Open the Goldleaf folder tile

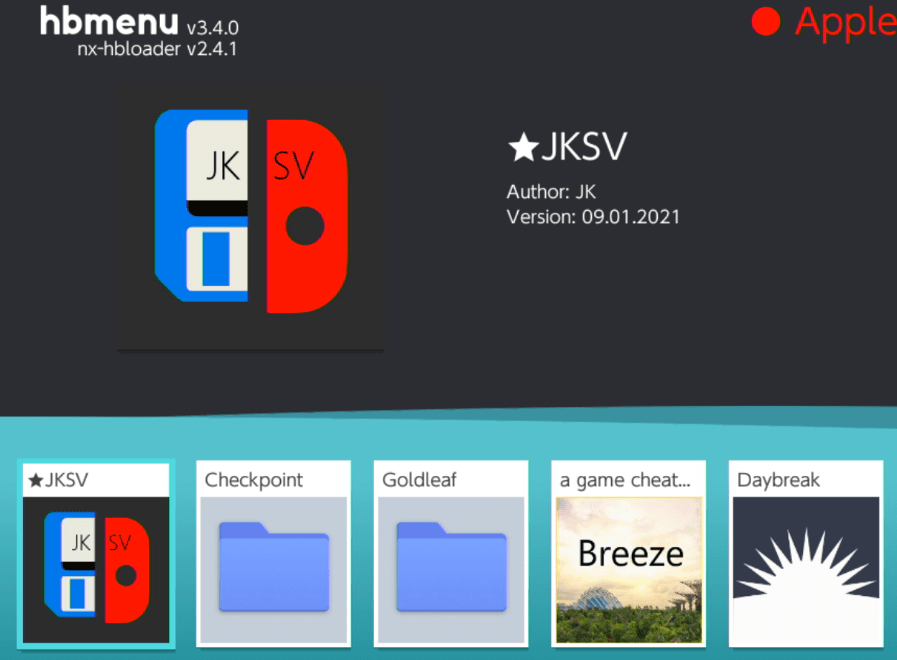click(451, 554)
